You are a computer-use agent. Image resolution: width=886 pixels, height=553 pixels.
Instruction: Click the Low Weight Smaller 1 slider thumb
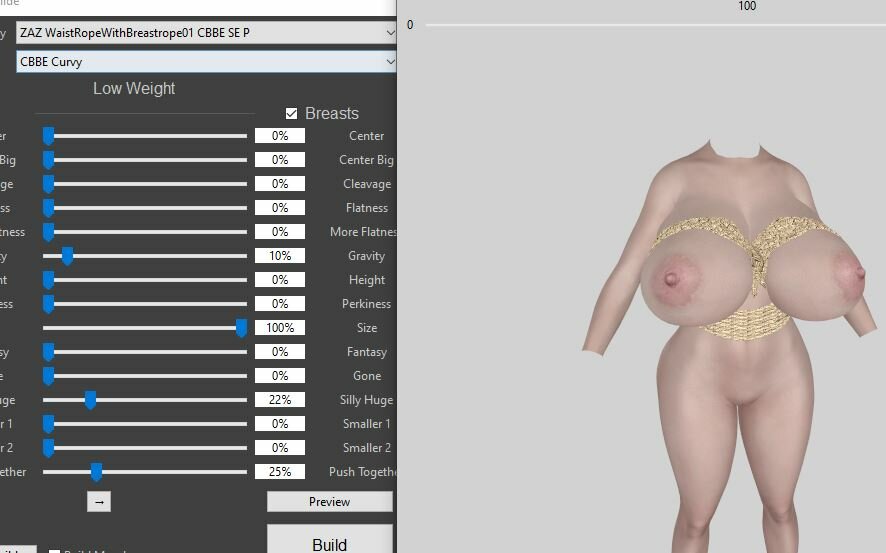tap(49, 424)
